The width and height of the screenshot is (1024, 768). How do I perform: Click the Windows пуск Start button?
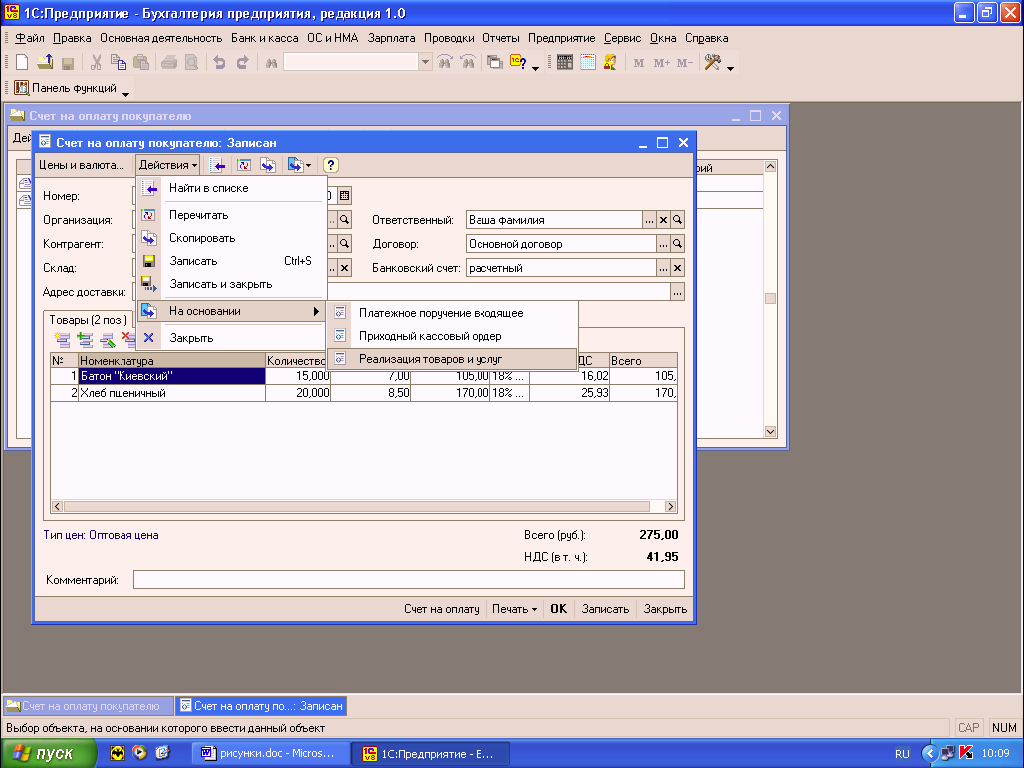coord(44,753)
